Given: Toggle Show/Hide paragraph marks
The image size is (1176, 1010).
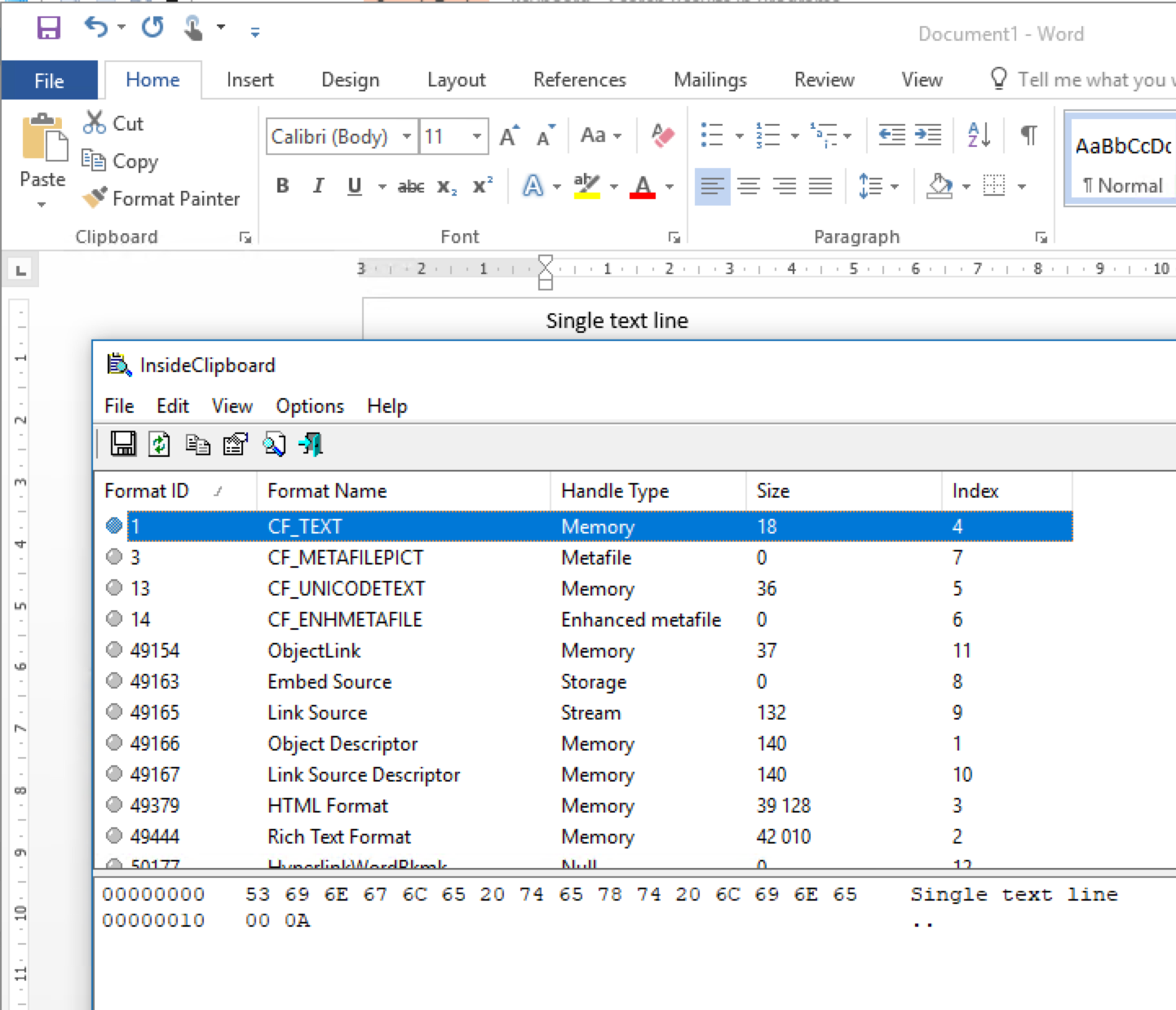Looking at the screenshot, I should coord(1029,135).
